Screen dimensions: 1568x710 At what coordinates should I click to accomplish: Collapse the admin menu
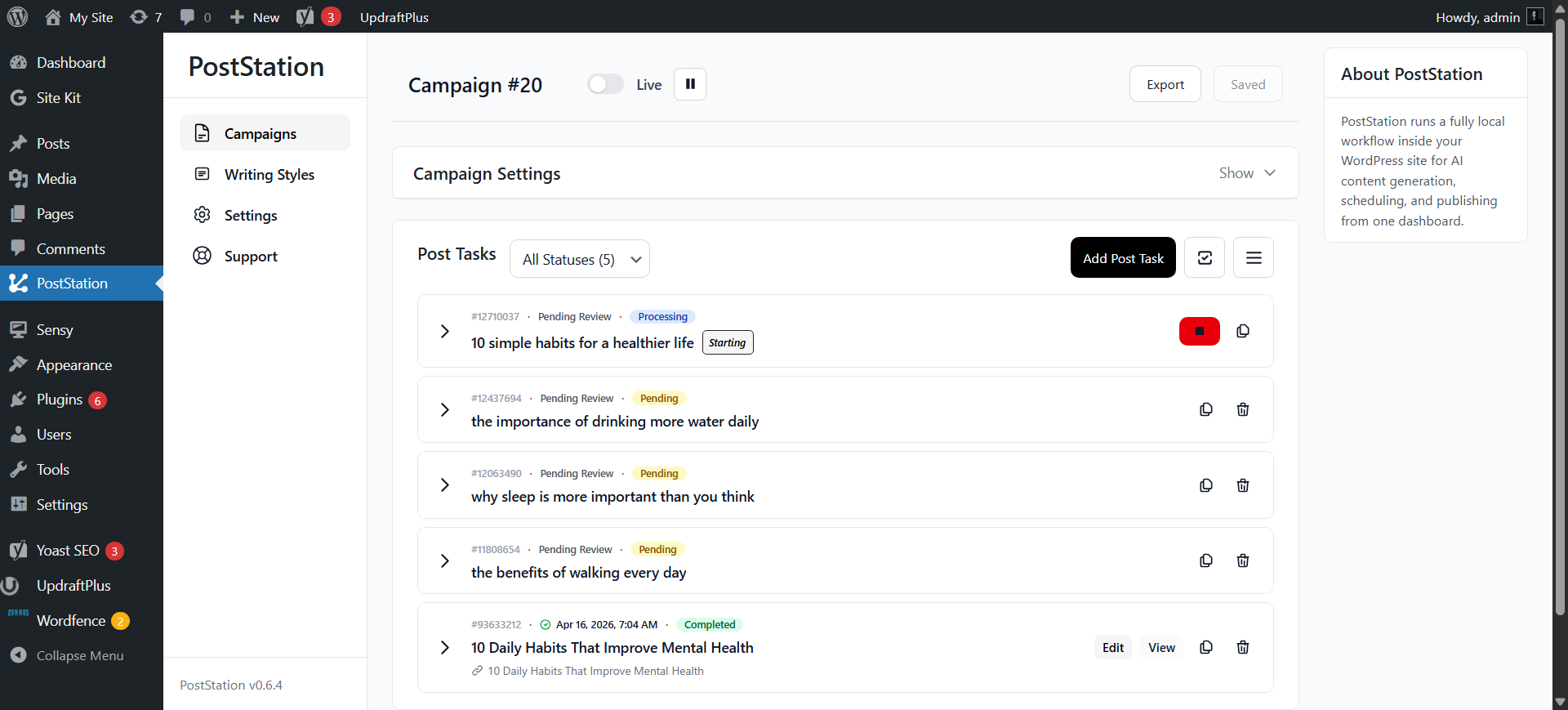[x=67, y=656]
